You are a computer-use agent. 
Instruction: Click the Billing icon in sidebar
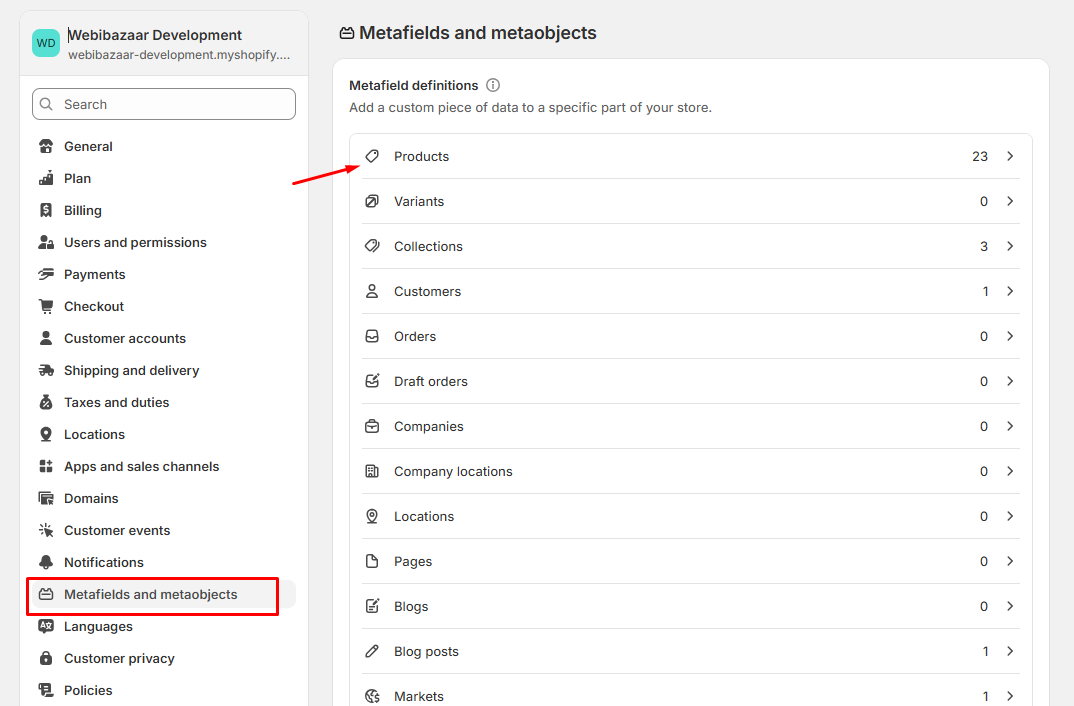(46, 210)
